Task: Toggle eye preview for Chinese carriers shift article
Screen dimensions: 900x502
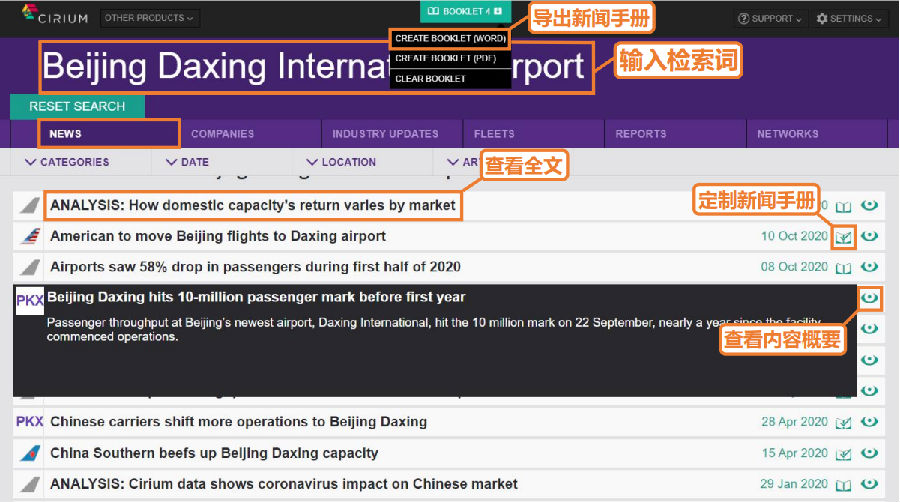Action: coord(870,422)
